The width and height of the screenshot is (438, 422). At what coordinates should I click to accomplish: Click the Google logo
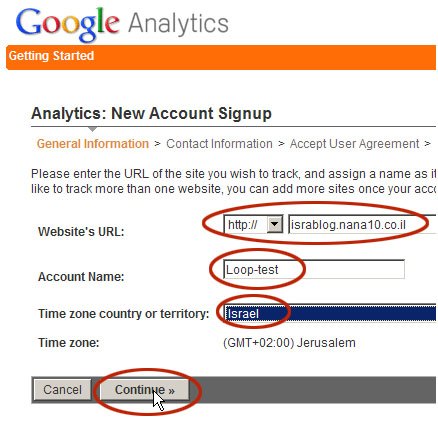(x=68, y=25)
